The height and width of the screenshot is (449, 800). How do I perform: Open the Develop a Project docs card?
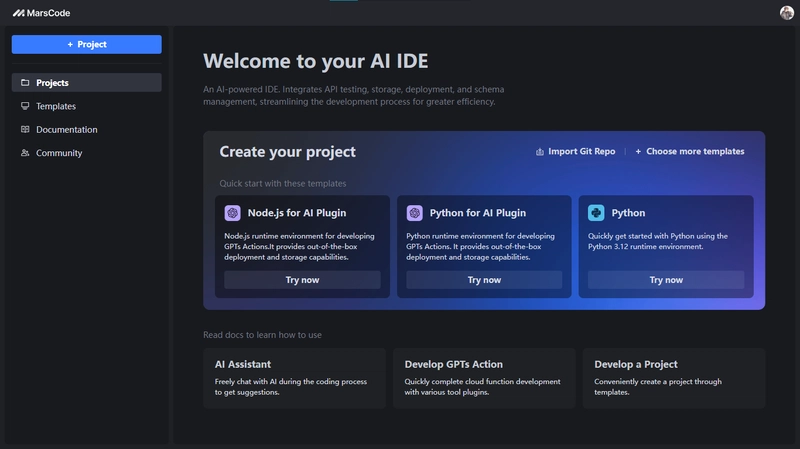(x=674, y=378)
